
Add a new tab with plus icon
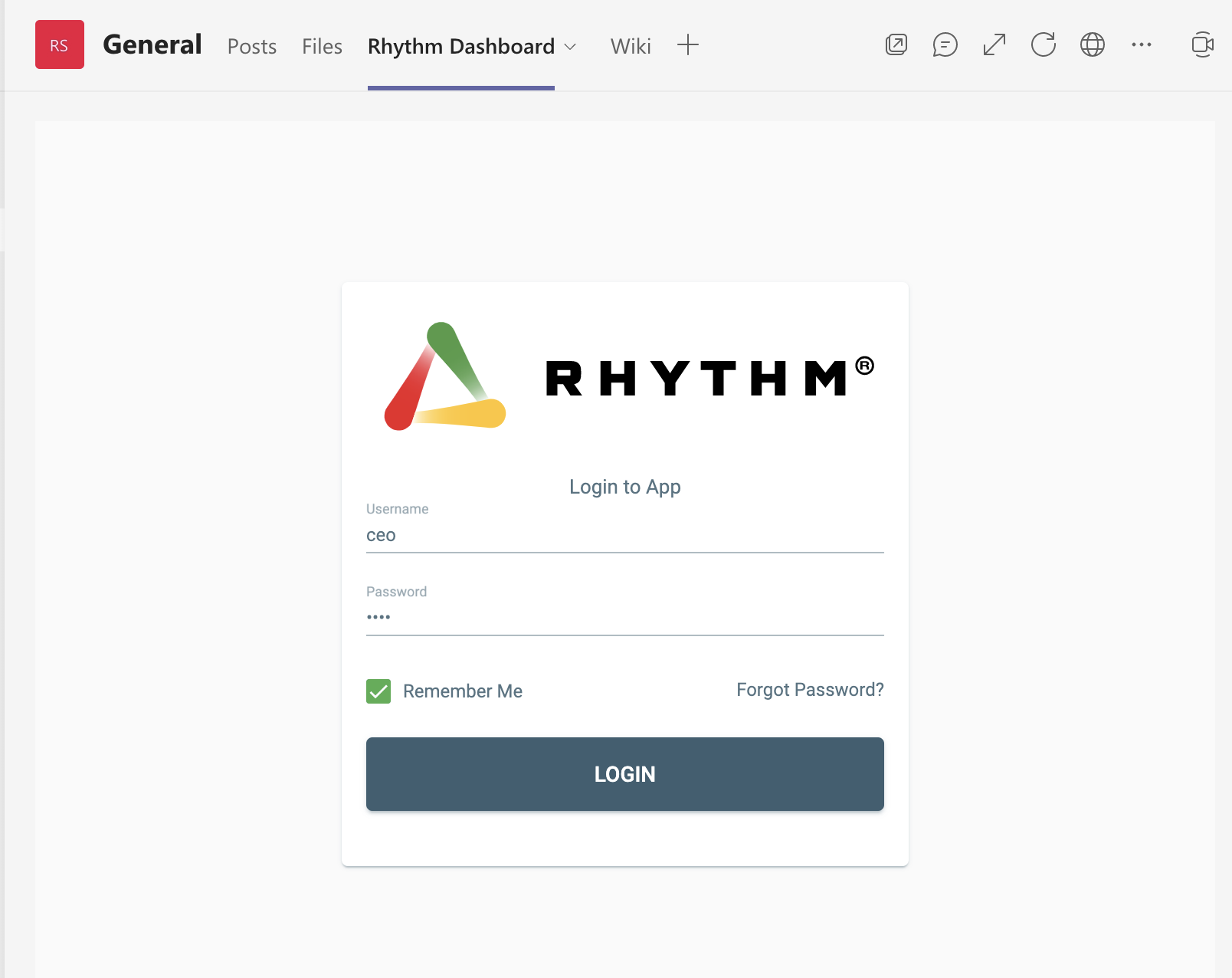[688, 44]
